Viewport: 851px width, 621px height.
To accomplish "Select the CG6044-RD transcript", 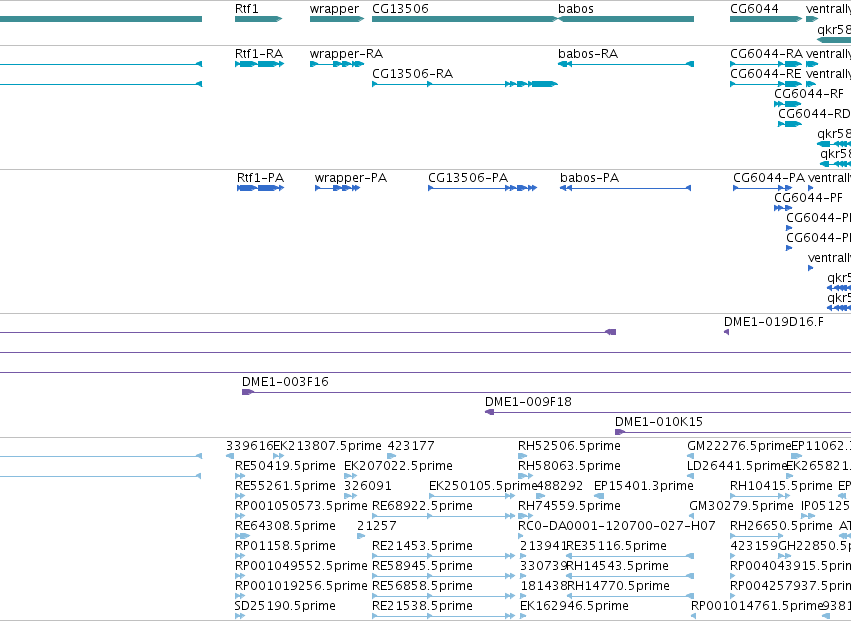I will (790, 124).
